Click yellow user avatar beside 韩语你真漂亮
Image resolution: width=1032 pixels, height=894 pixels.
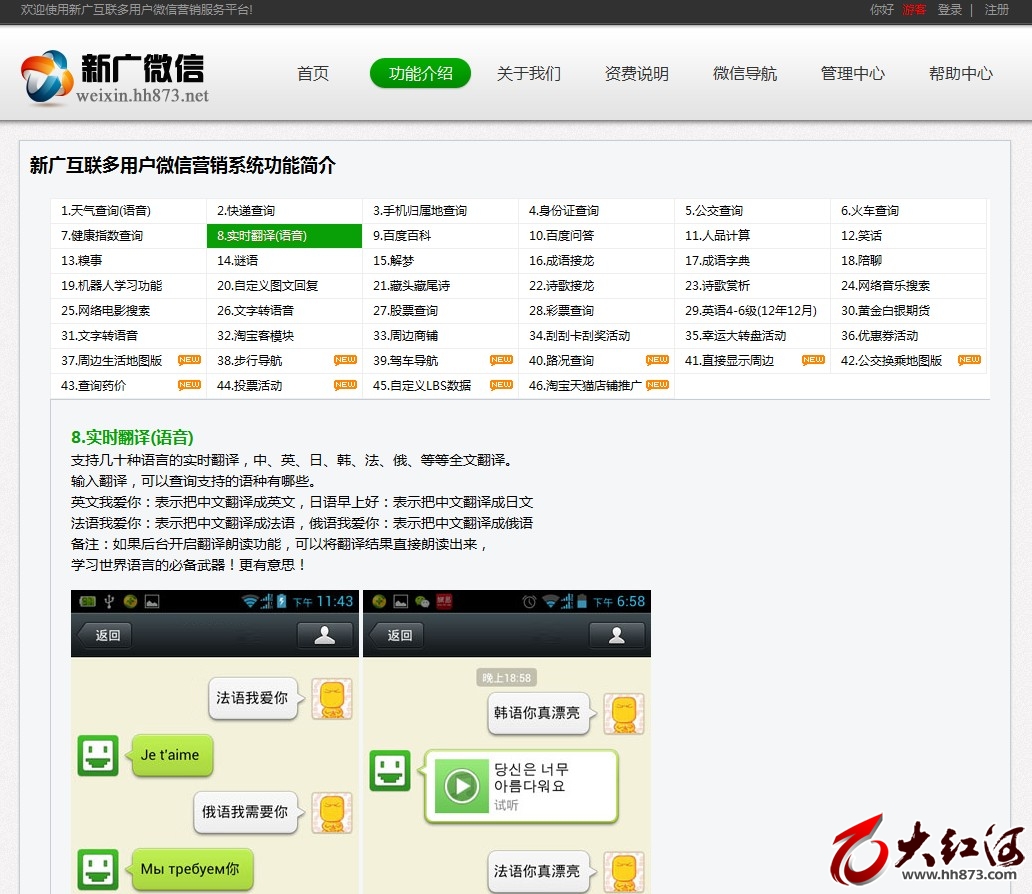click(x=624, y=714)
